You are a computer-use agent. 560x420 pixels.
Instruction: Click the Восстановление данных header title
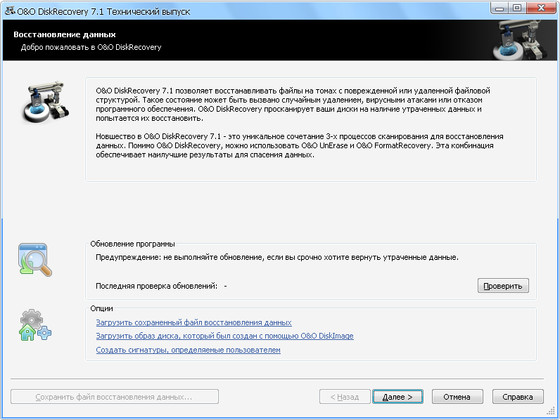(x=65, y=35)
